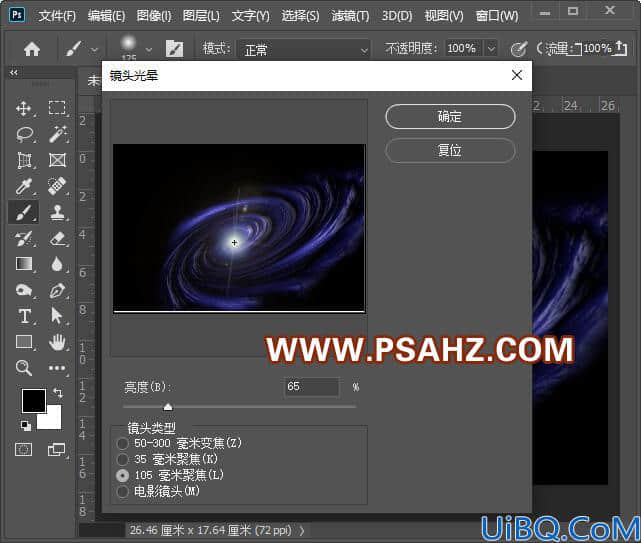Confirm lens flare with 确定 button
The height and width of the screenshot is (543, 641).
450,117
